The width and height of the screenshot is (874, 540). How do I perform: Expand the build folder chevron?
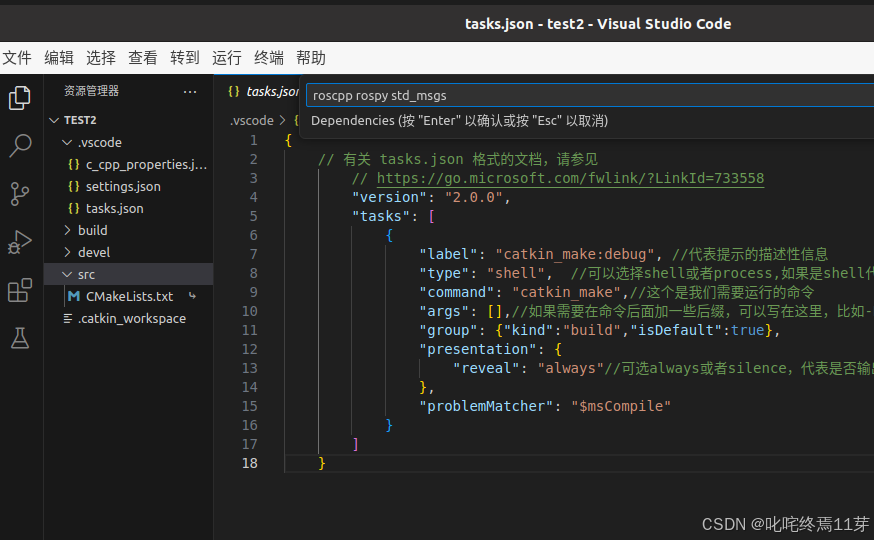pos(67,230)
